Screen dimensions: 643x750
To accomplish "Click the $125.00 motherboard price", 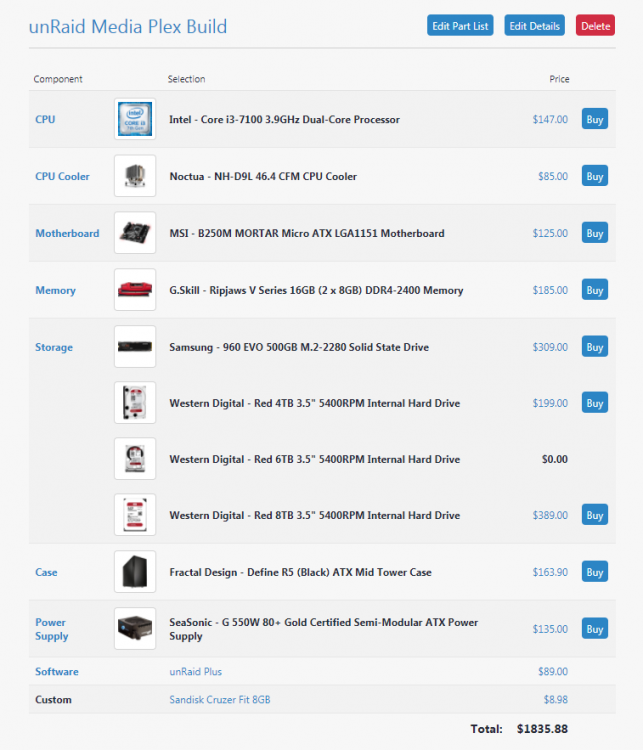I will pyautogui.click(x=550, y=233).
